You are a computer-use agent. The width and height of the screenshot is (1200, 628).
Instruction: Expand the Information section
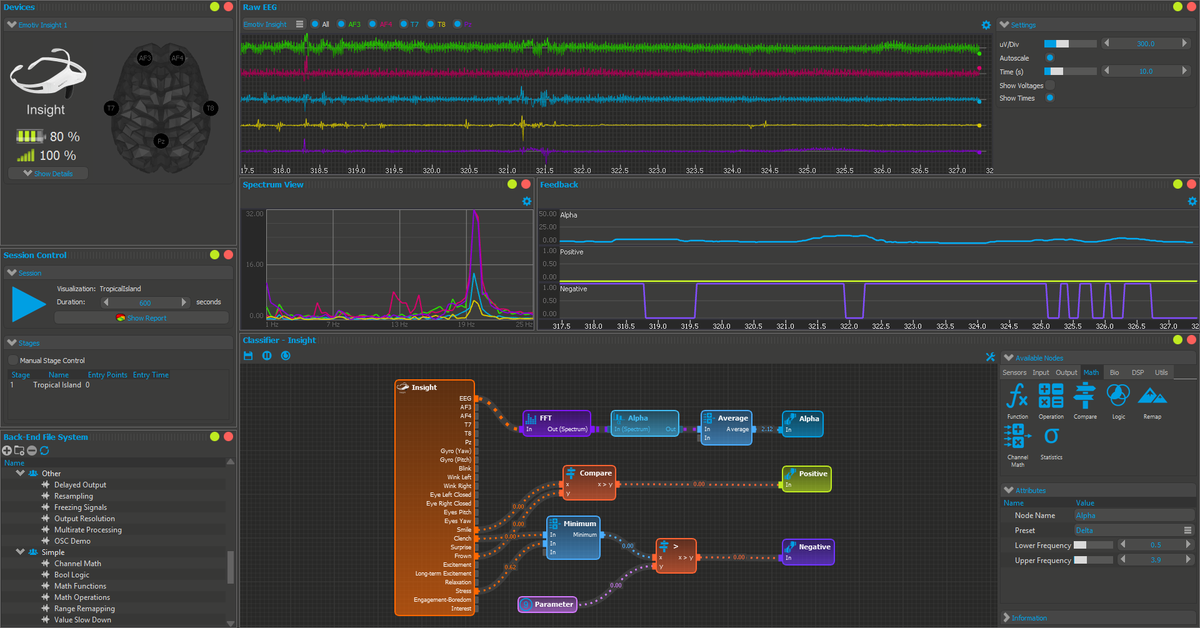(1007, 618)
